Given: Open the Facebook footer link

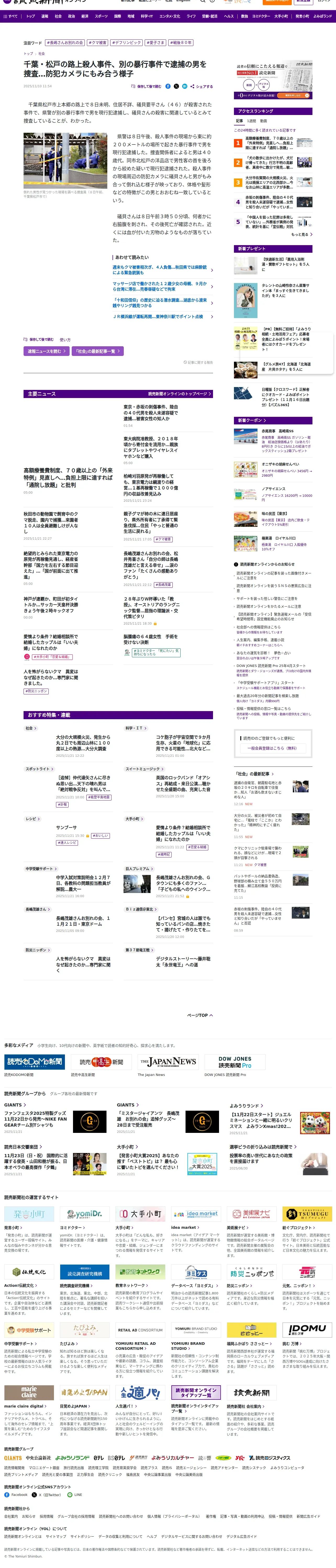Looking at the screenshot, I should click(x=16, y=1494).
